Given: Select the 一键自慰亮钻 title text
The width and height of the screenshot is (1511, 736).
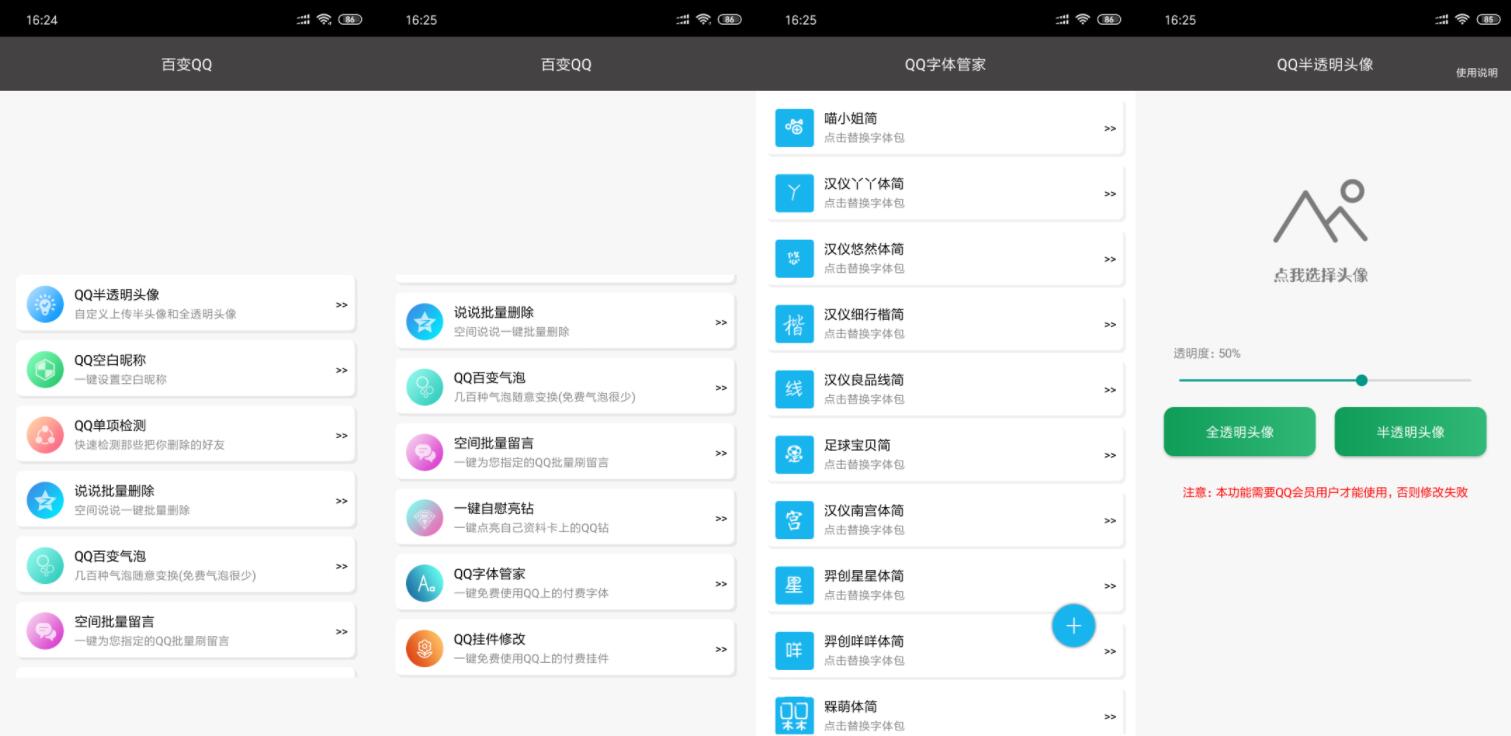Looking at the screenshot, I should (x=494, y=508).
